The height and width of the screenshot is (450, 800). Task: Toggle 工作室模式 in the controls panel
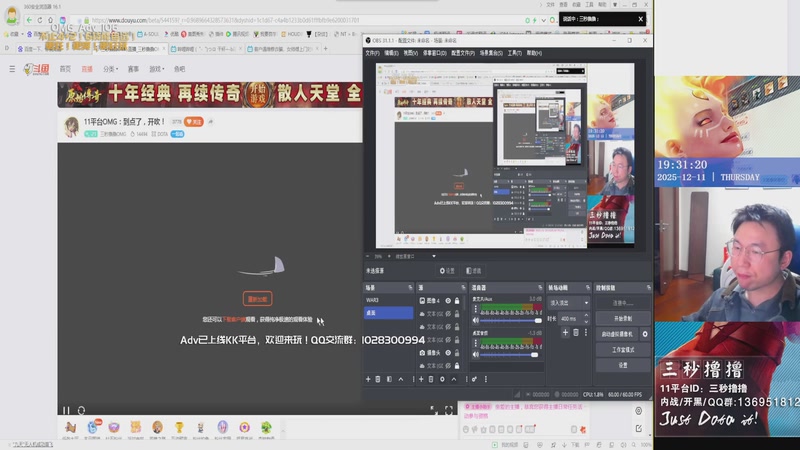623,350
